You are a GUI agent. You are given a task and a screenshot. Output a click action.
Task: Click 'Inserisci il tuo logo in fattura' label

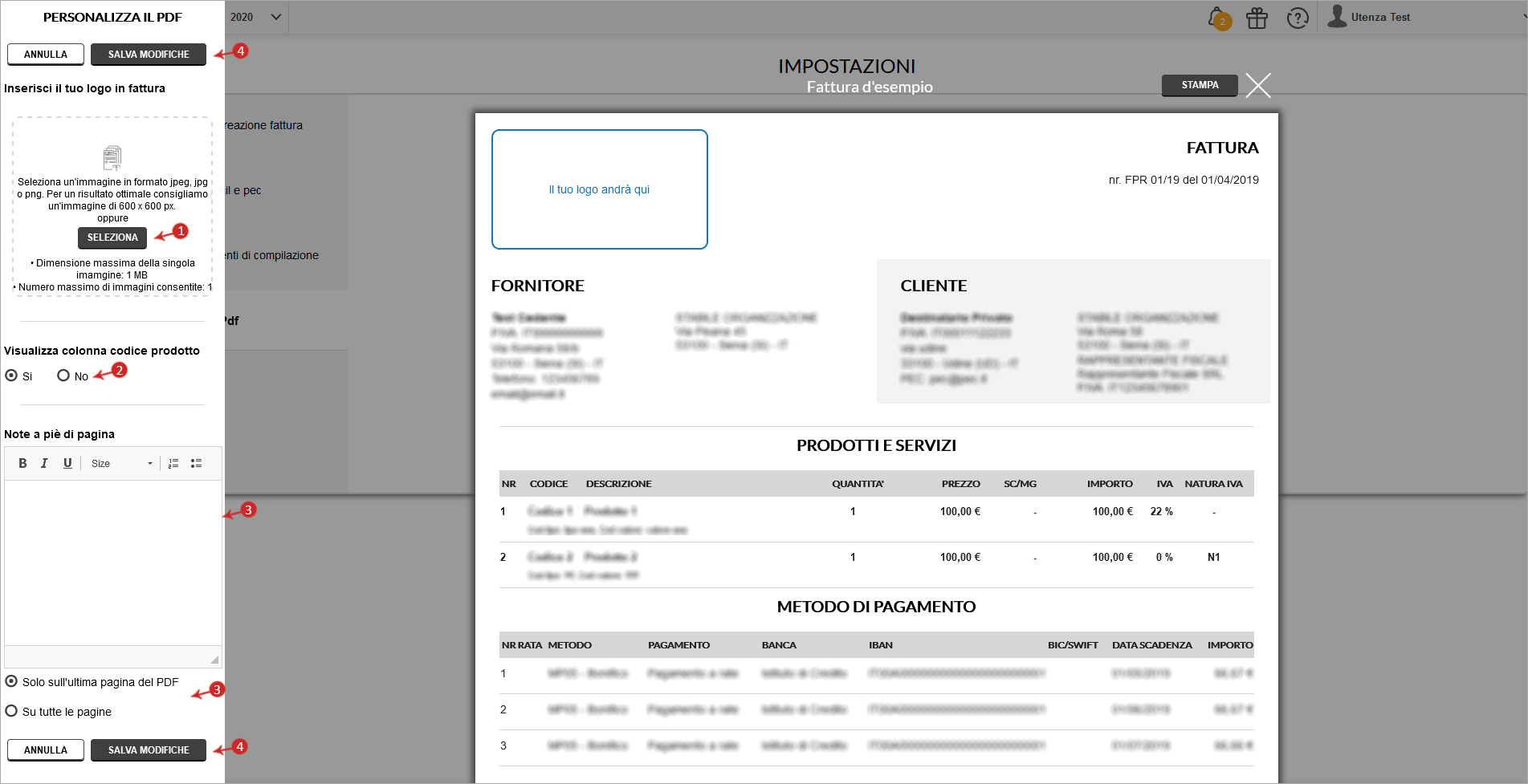[x=84, y=88]
